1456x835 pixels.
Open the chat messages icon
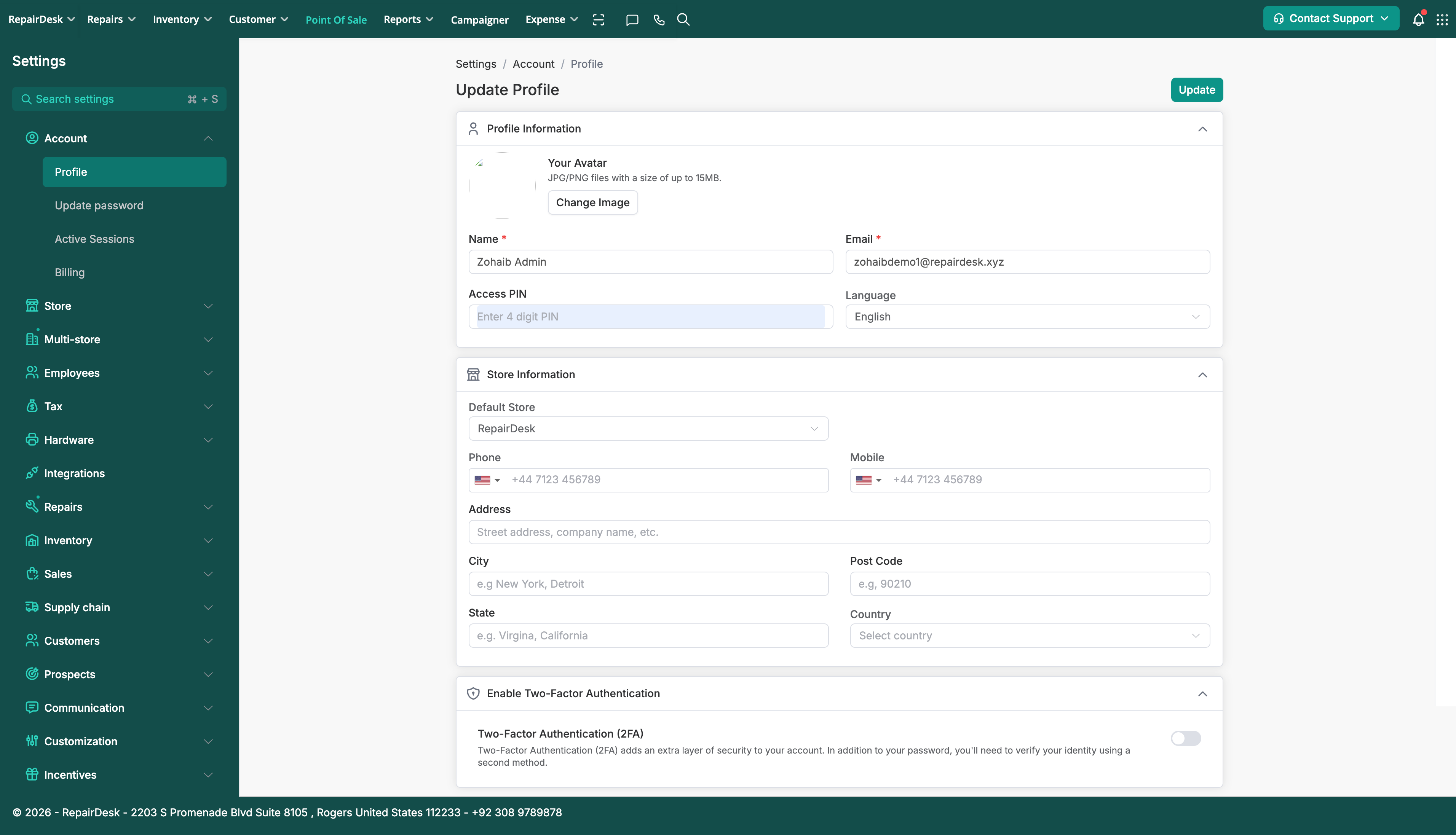[x=632, y=19]
